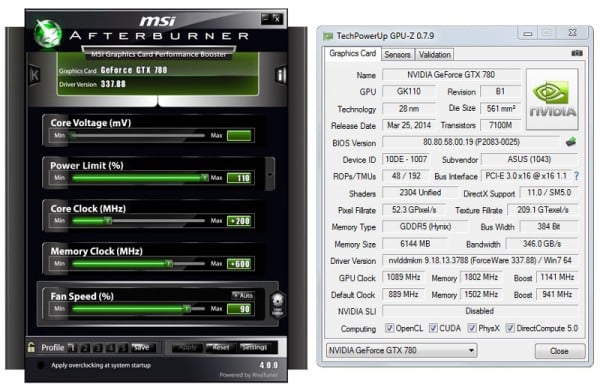This screenshot has width=600, height=390.
Task: Switch to the Sensors tab
Action: click(397, 55)
